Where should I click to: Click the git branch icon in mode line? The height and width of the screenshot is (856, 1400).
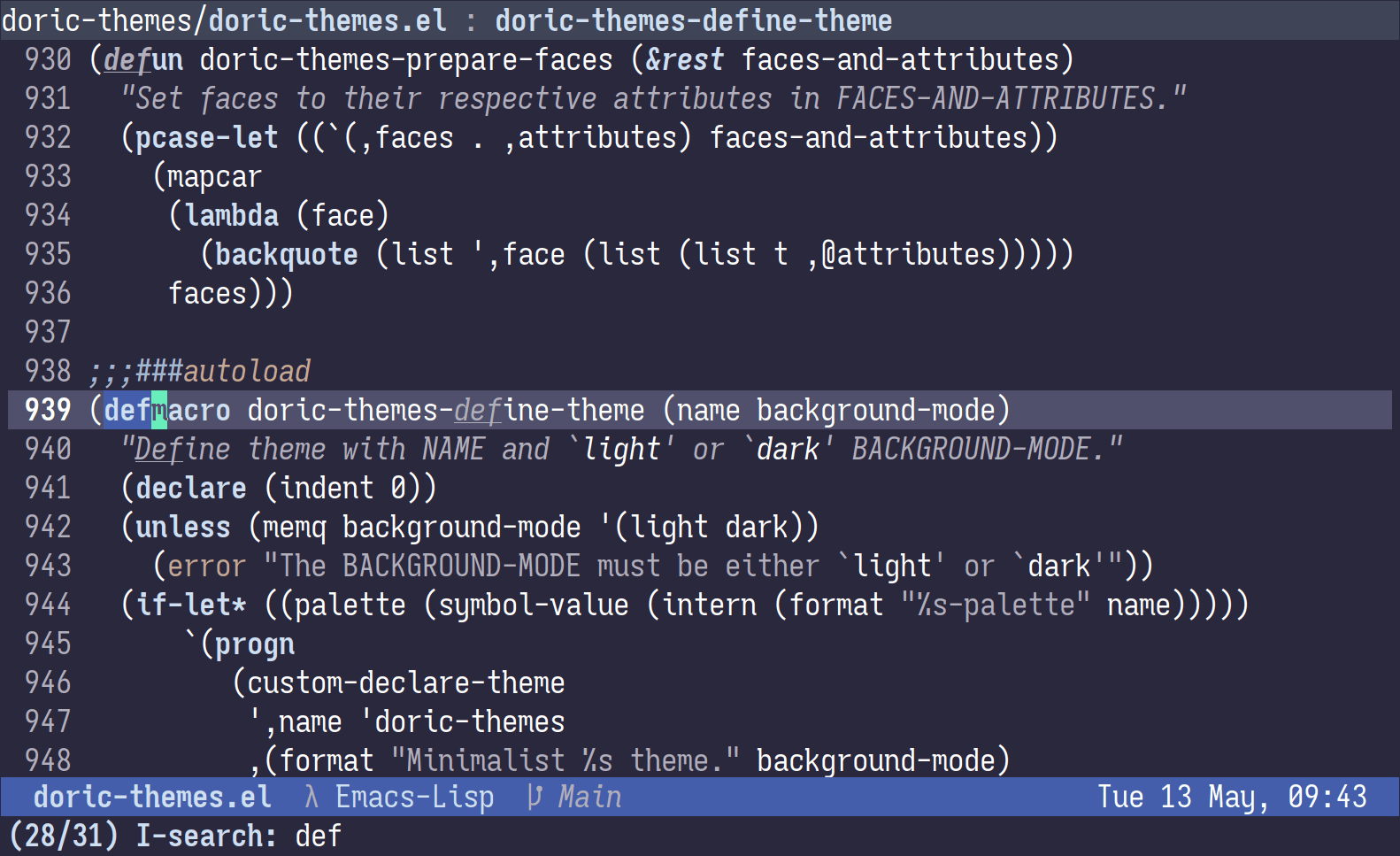[534, 798]
